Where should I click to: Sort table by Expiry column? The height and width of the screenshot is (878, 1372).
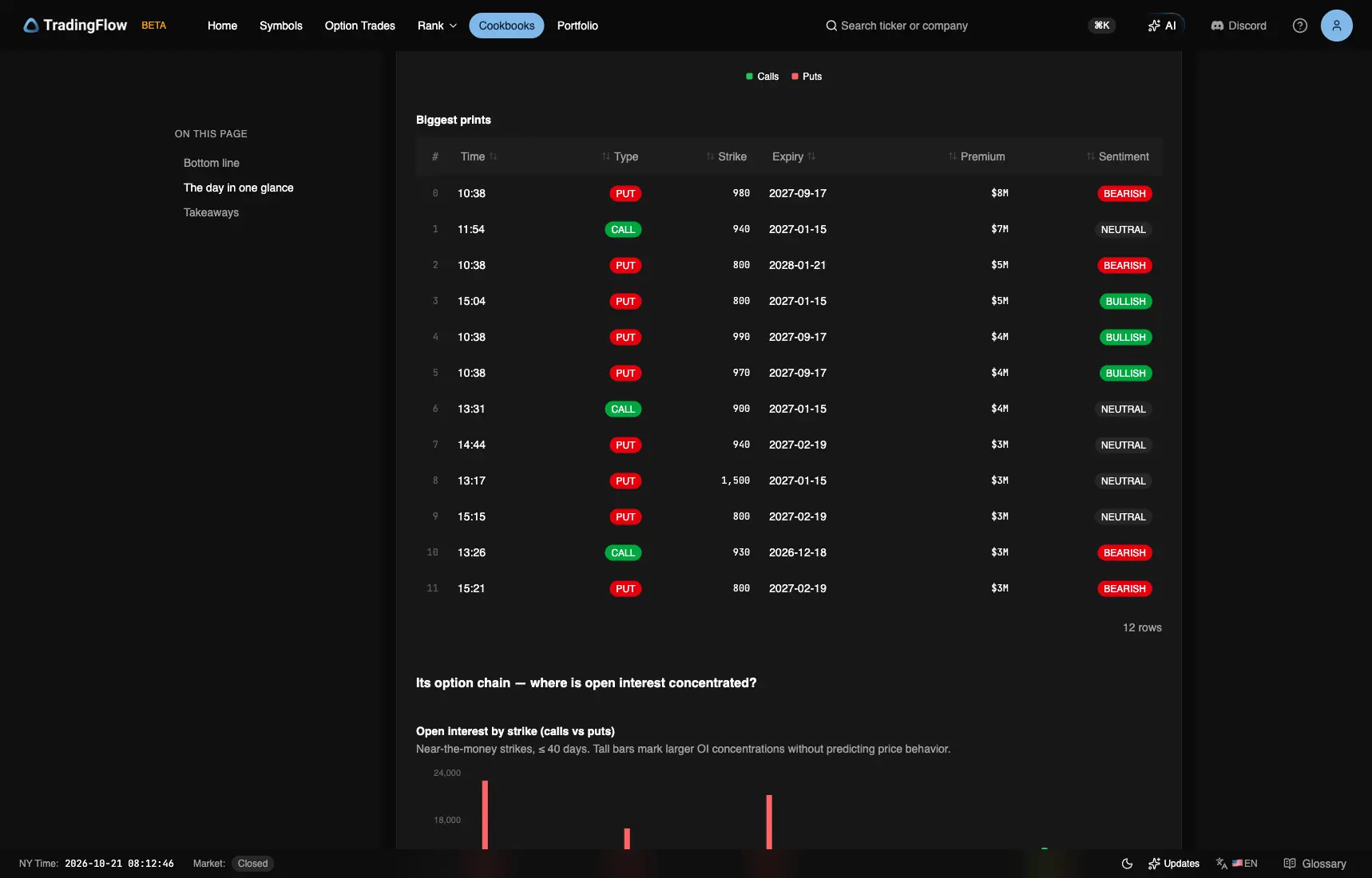point(794,156)
